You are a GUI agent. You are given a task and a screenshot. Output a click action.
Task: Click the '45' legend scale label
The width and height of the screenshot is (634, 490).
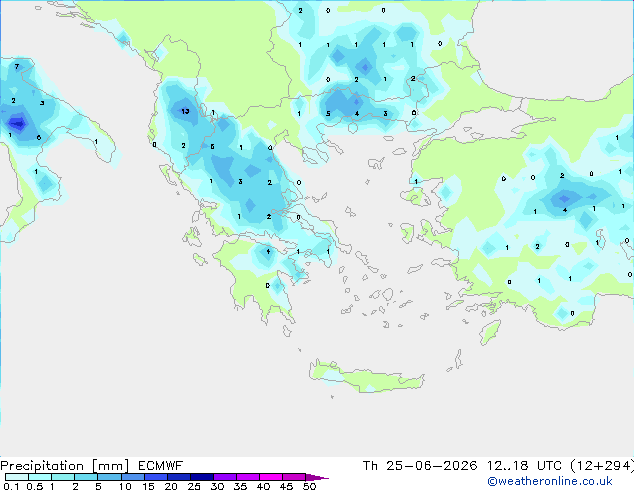[x=286, y=486]
